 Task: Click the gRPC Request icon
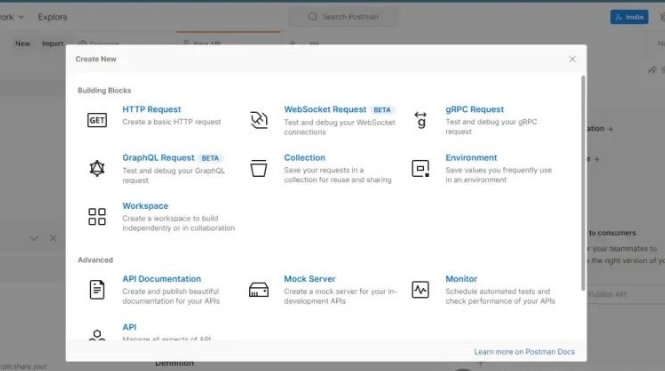click(x=420, y=120)
